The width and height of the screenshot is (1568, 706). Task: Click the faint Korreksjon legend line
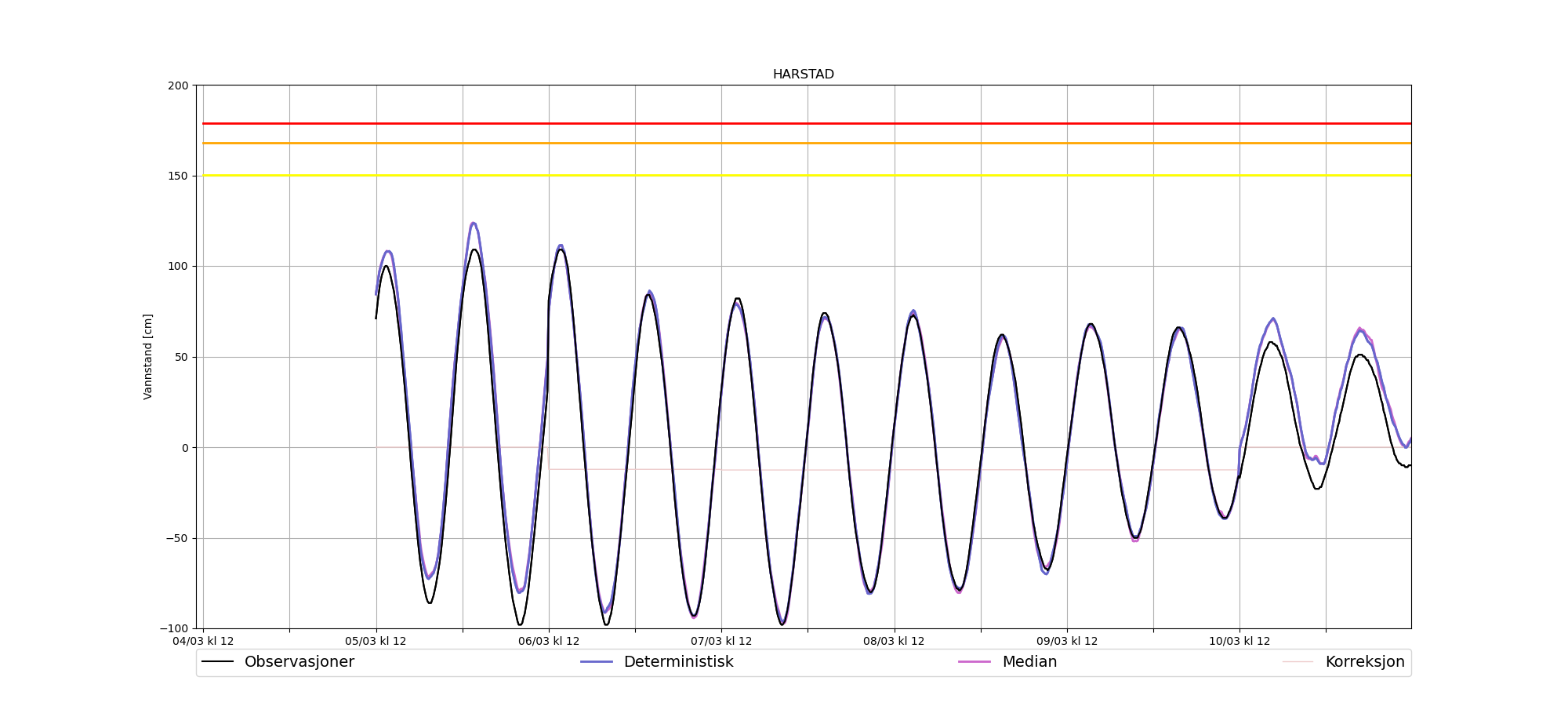1298,662
